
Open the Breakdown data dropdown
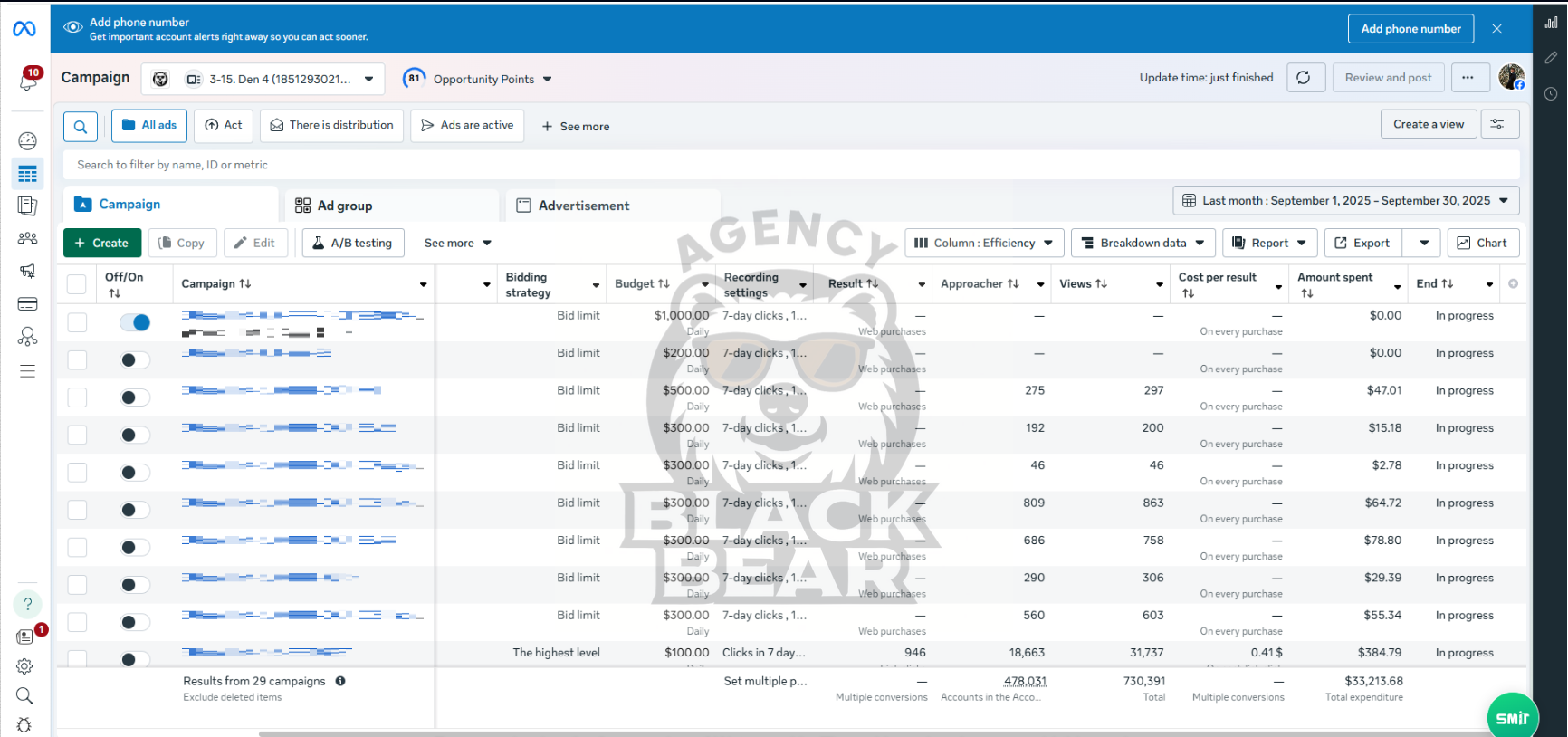(x=1143, y=243)
